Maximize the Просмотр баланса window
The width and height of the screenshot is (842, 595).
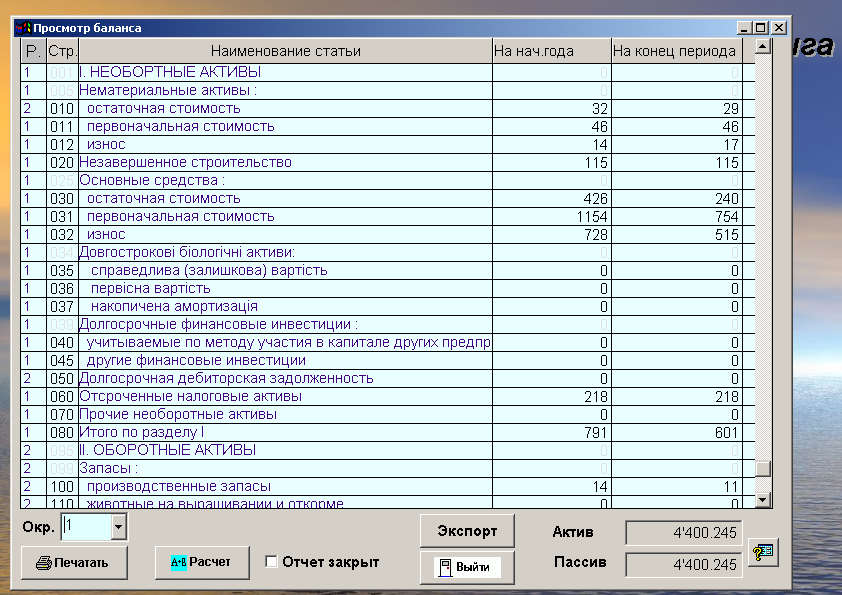[760, 28]
